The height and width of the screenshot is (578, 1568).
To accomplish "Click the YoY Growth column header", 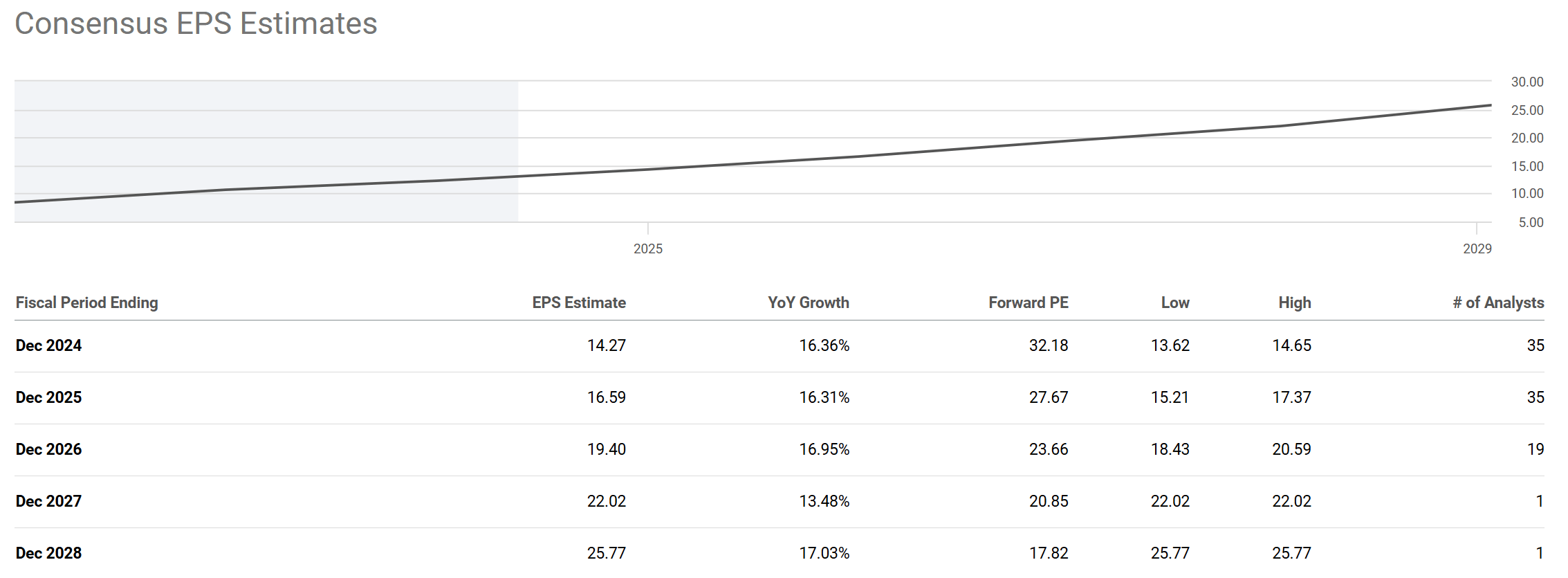I will pyautogui.click(x=808, y=302).
